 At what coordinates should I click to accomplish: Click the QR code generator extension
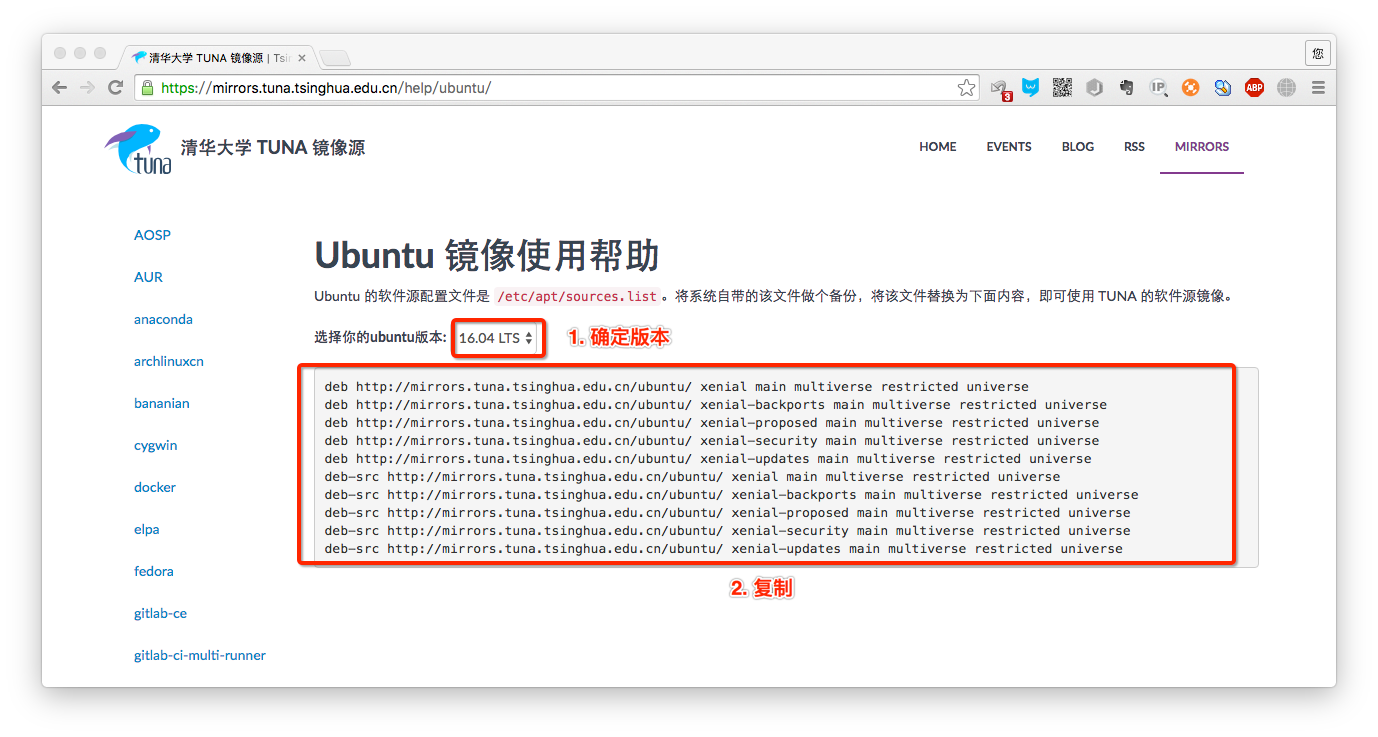click(x=1062, y=88)
